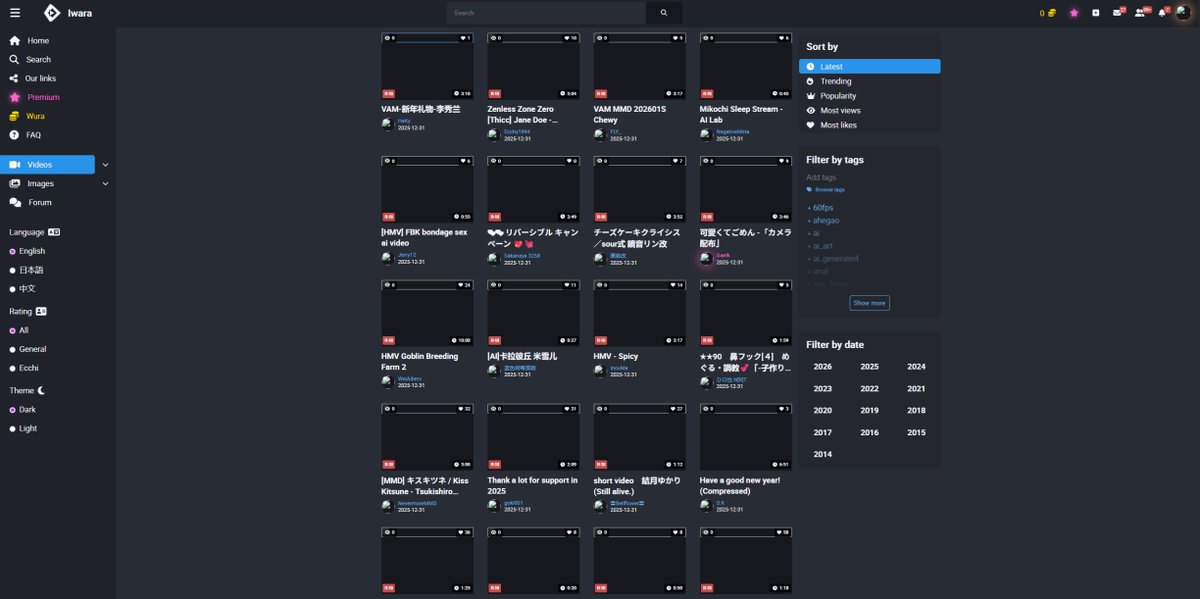Focus the top search field
Image resolution: width=1200 pixels, height=599 pixels.
tap(546, 13)
